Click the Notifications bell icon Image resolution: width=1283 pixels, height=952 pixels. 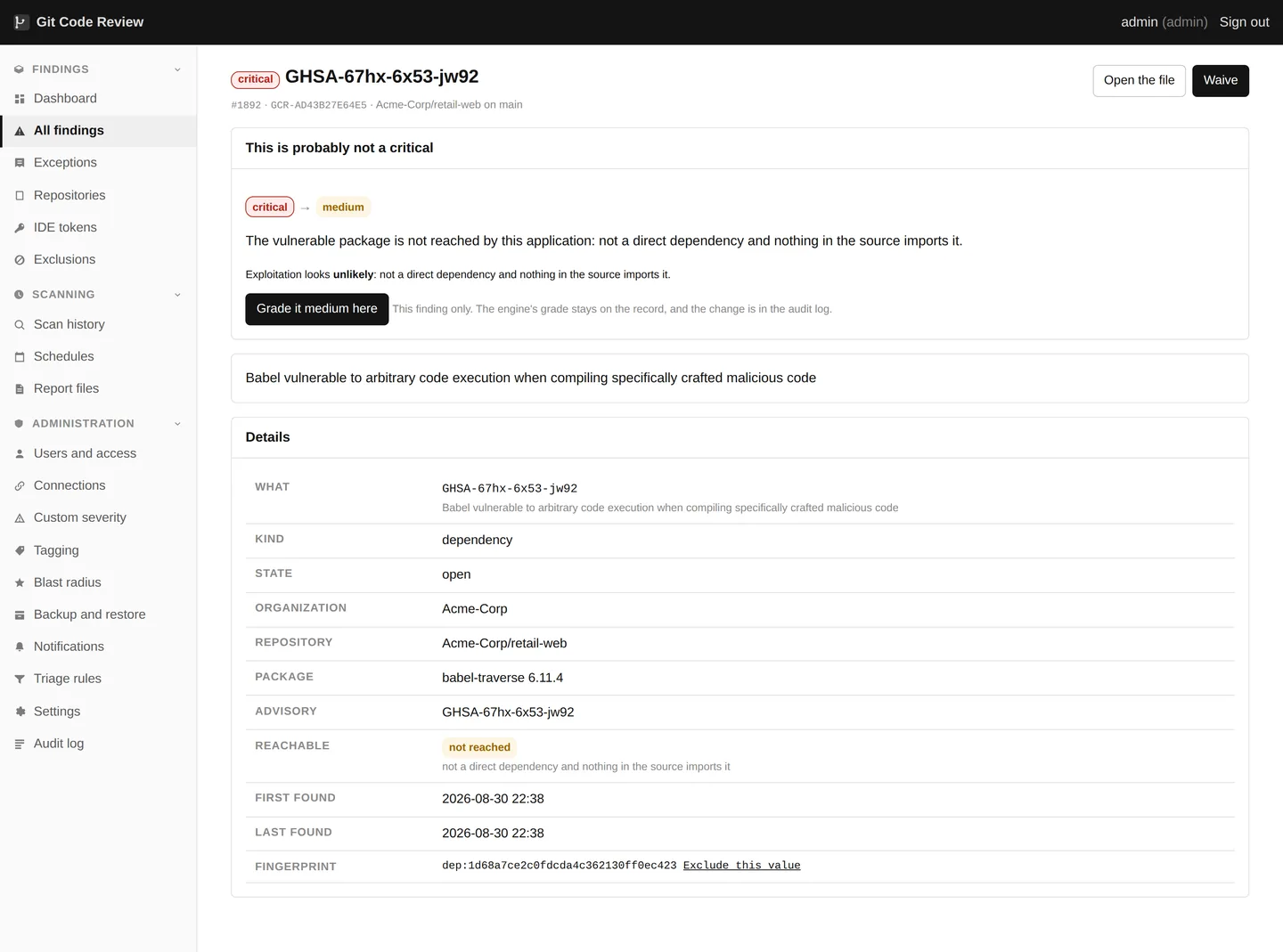(20, 647)
